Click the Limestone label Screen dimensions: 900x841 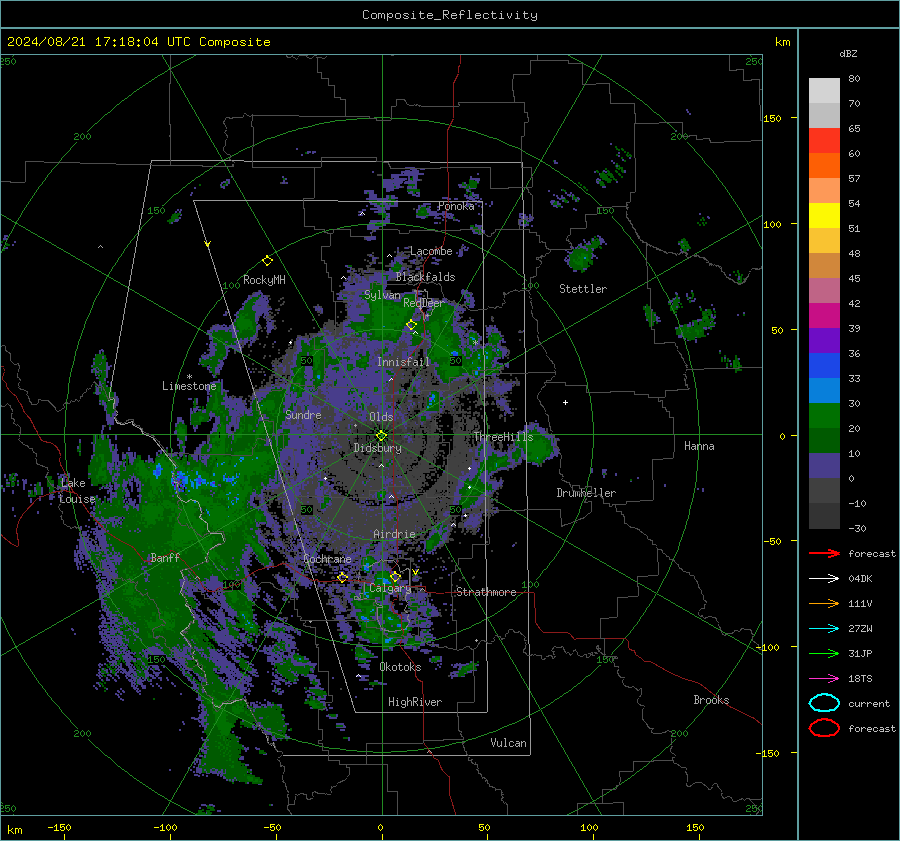(x=189, y=386)
